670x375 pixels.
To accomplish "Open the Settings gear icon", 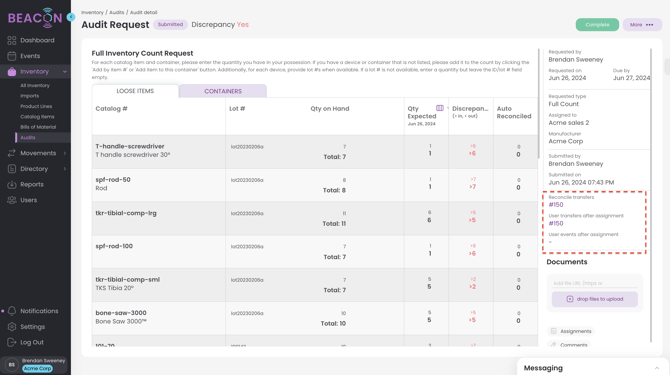I will click(x=12, y=327).
